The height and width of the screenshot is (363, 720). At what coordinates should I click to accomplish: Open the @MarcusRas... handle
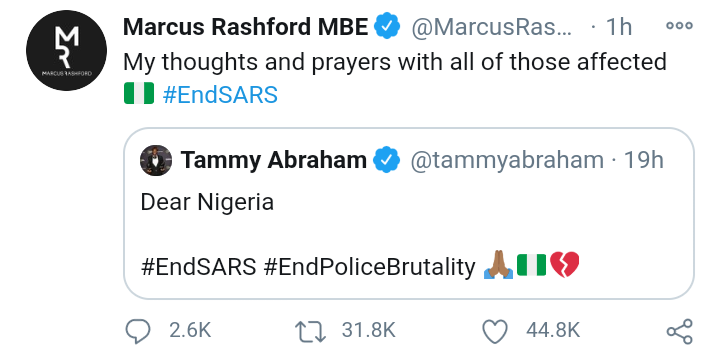coord(491,28)
